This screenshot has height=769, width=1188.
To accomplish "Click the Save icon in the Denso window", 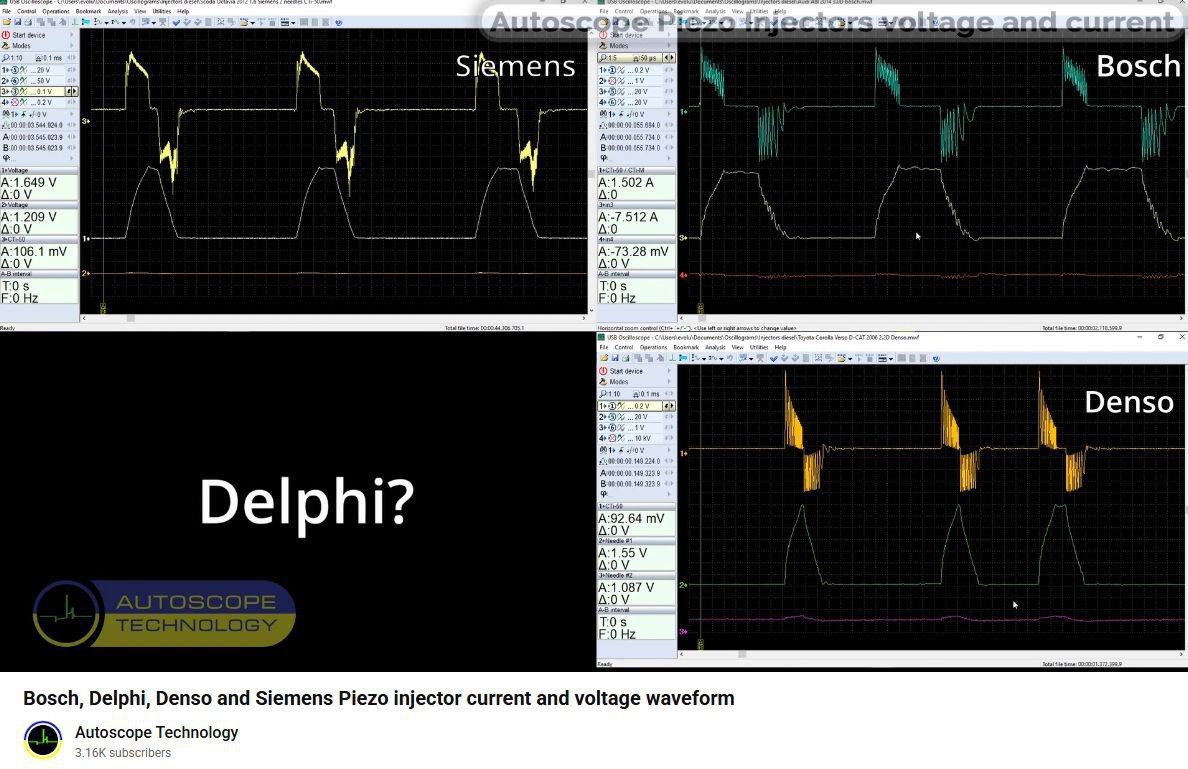I will tap(614, 358).
